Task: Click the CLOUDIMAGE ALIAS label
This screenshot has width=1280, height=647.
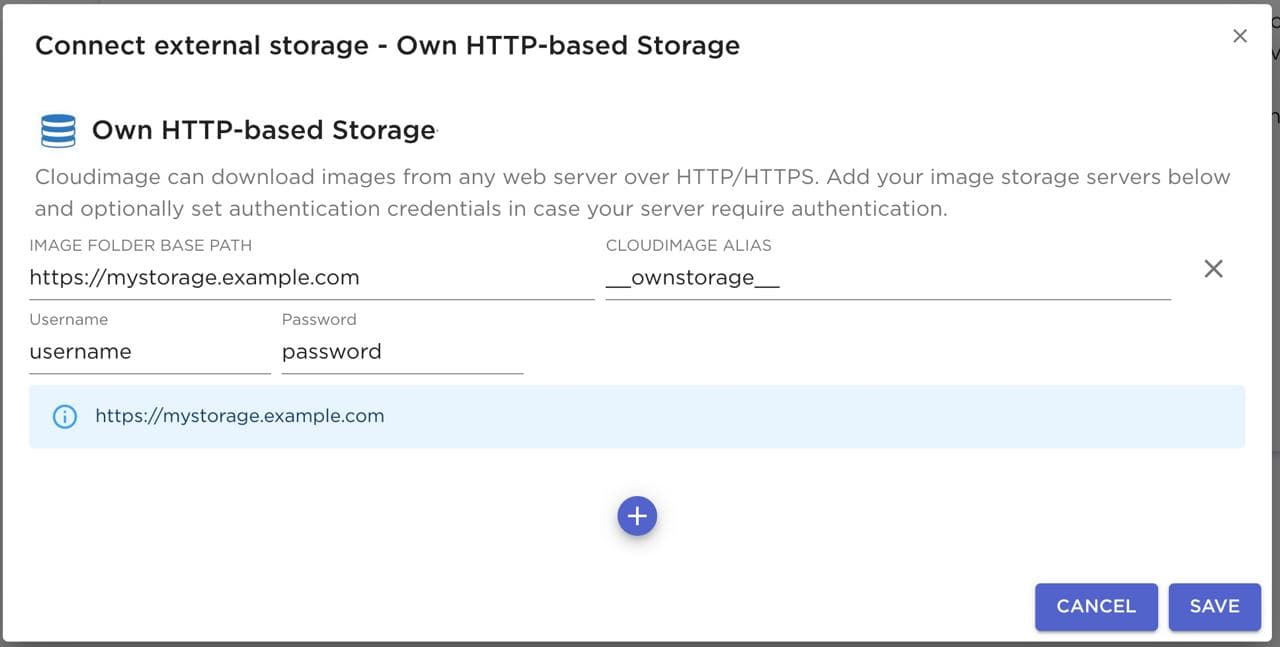Action: pyautogui.click(x=688, y=245)
